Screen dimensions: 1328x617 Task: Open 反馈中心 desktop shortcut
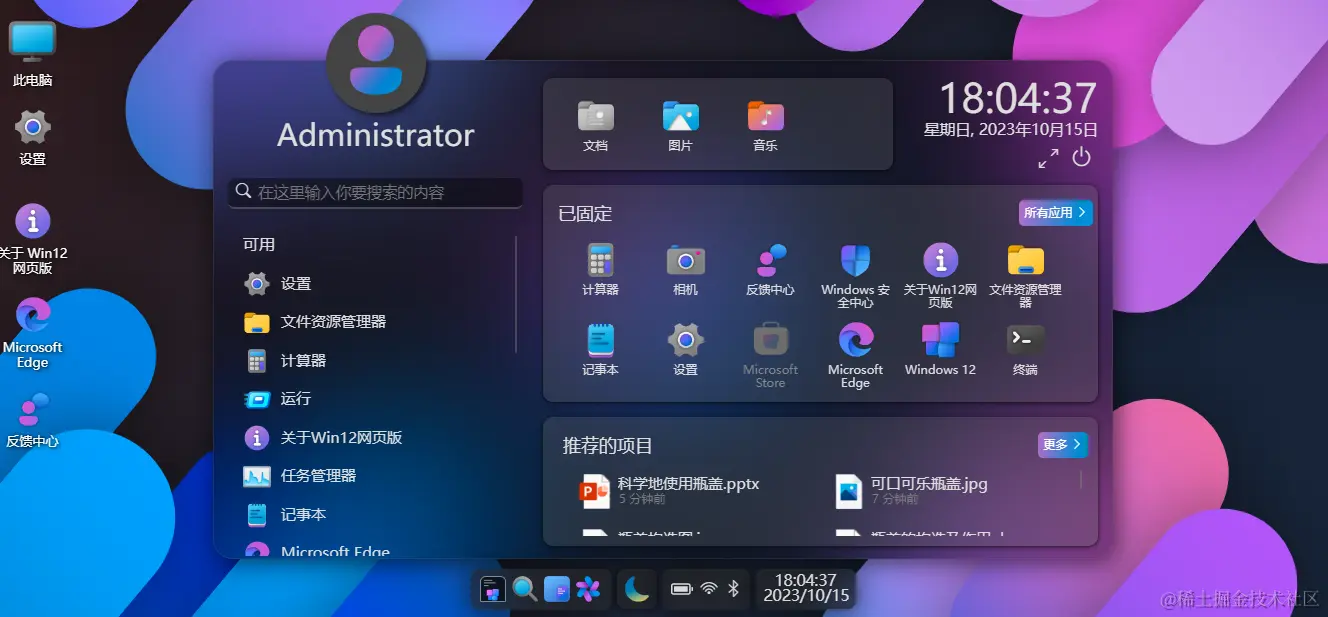coord(32,419)
